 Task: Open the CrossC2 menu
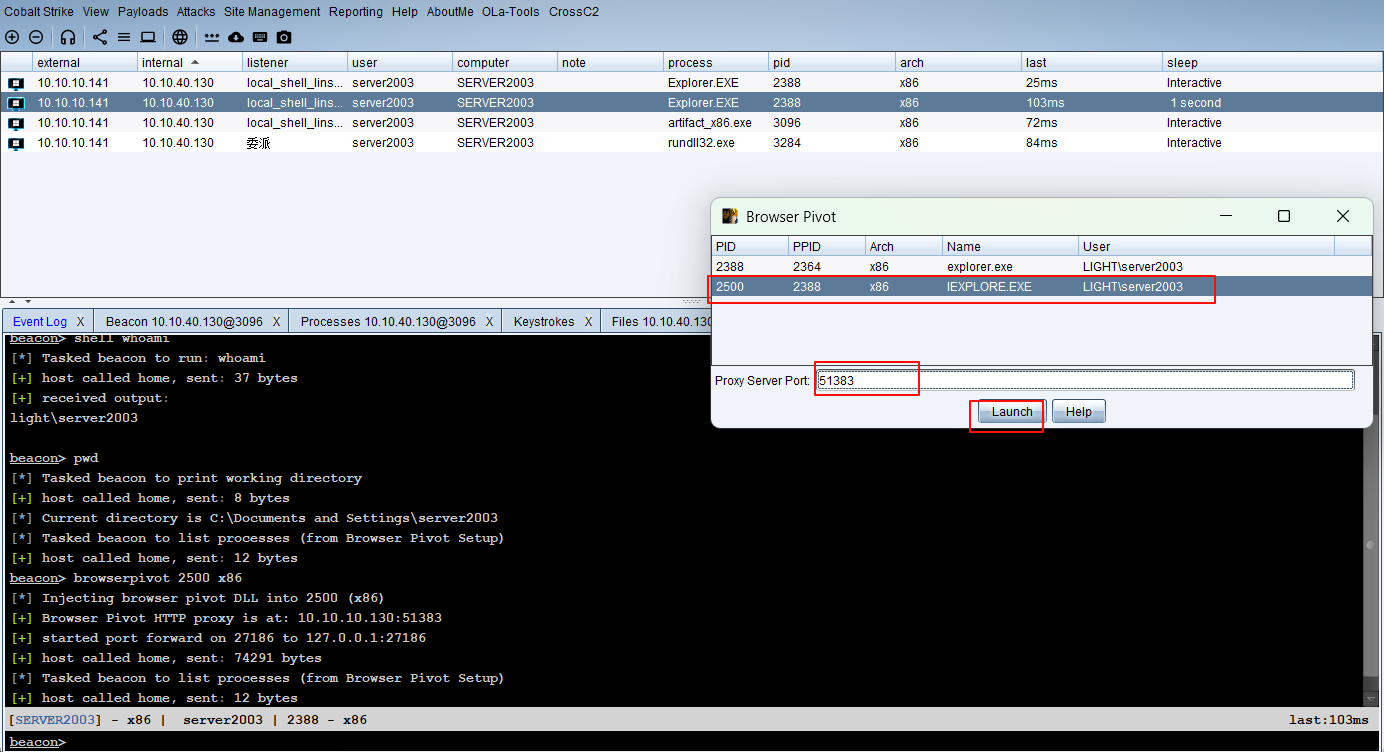point(573,12)
